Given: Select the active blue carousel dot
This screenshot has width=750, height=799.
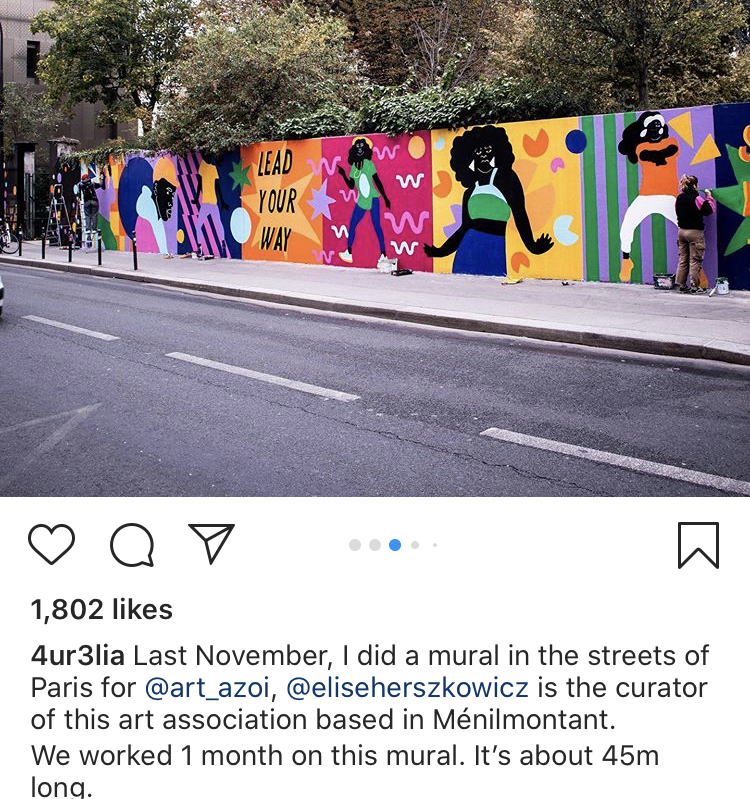Looking at the screenshot, I should (395, 545).
